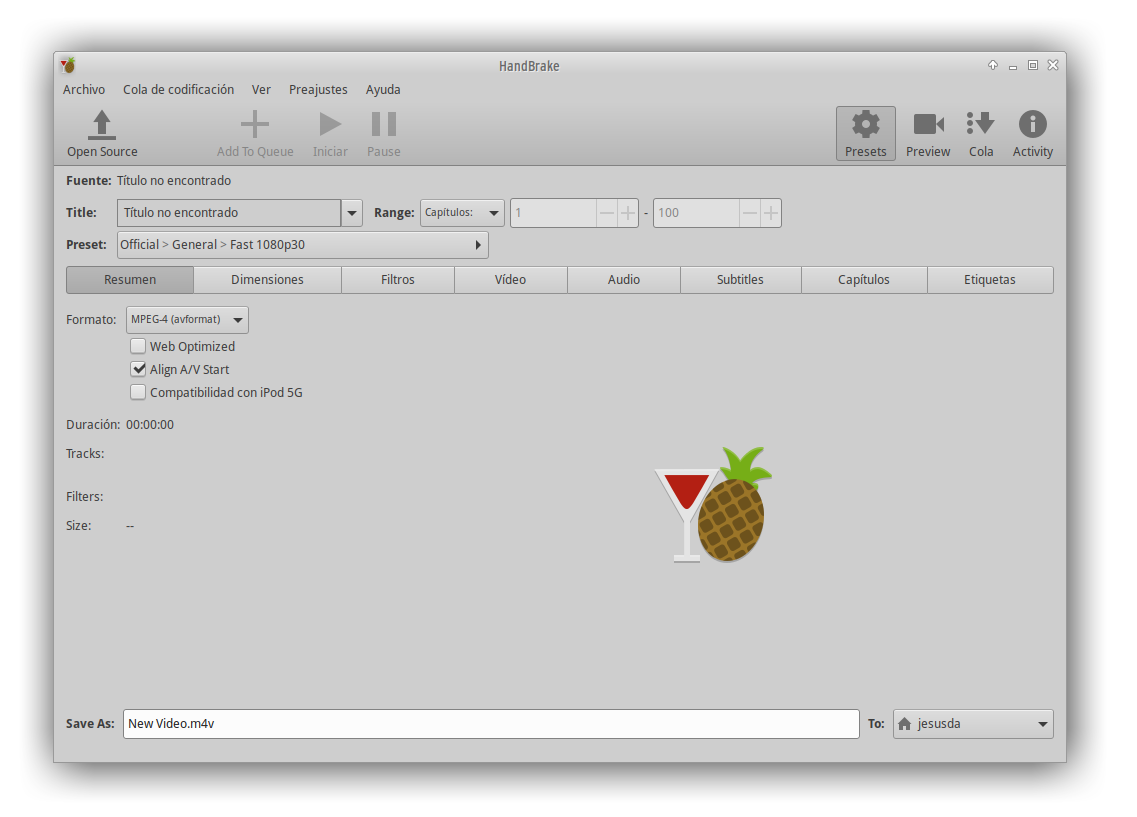Image resolution: width=1137 pixels, height=817 pixels.
Task: Click the Add To Queue plus icon
Action: (x=255, y=125)
